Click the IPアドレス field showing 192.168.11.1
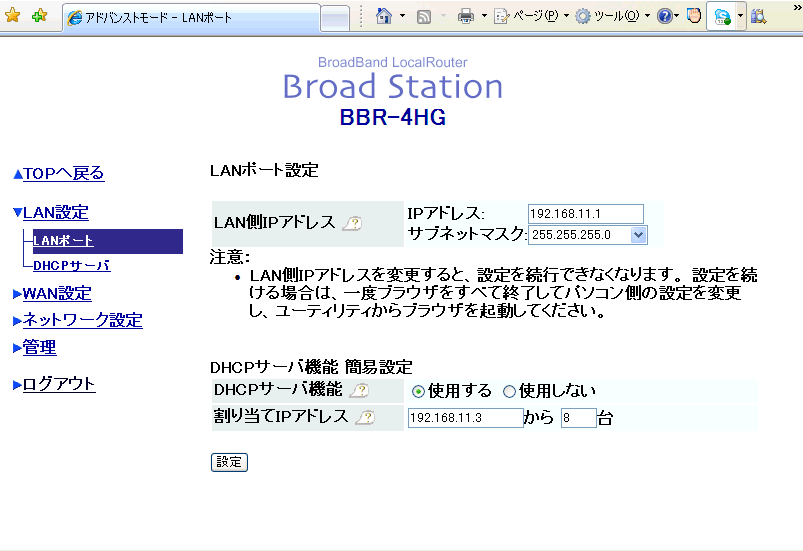 click(585, 214)
